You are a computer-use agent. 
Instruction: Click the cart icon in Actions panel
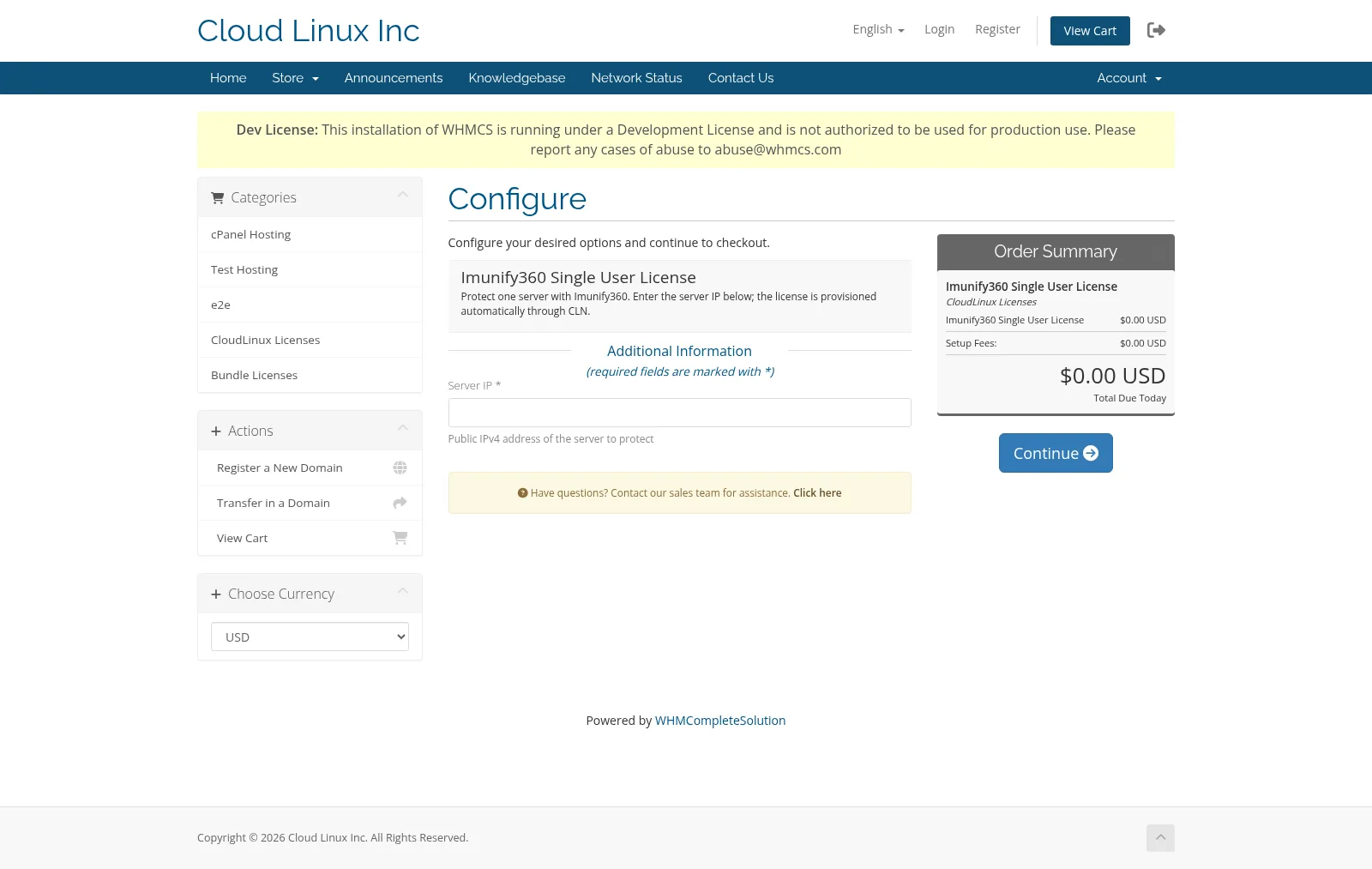click(x=400, y=538)
